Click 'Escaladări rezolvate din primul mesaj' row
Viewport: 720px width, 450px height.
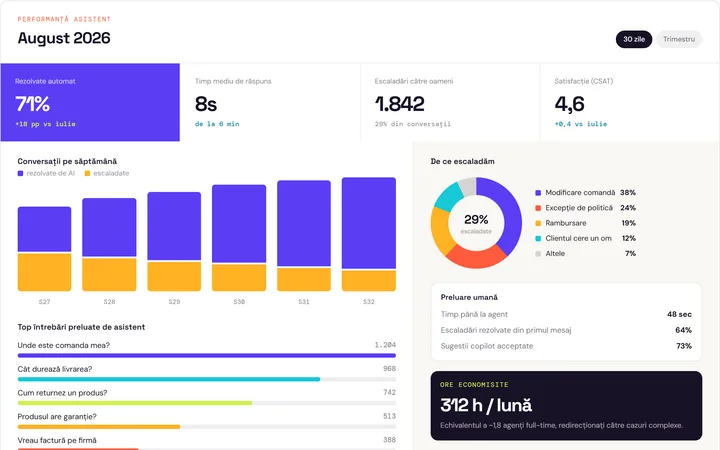[x=566, y=330]
